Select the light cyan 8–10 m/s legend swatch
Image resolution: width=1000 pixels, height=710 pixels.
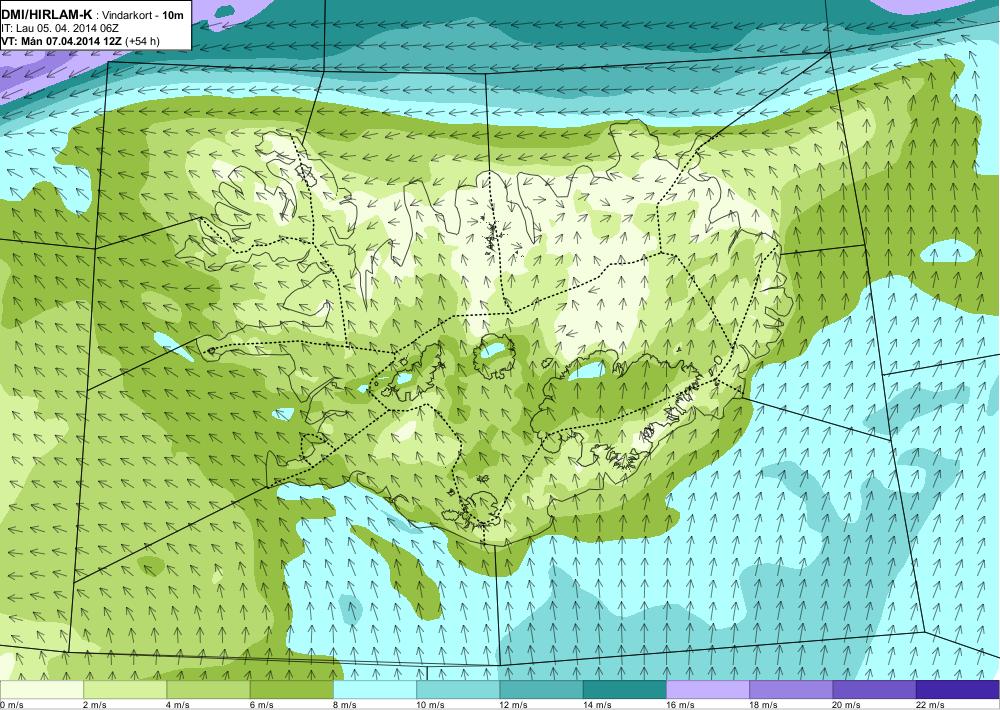pyautogui.click(x=375, y=690)
